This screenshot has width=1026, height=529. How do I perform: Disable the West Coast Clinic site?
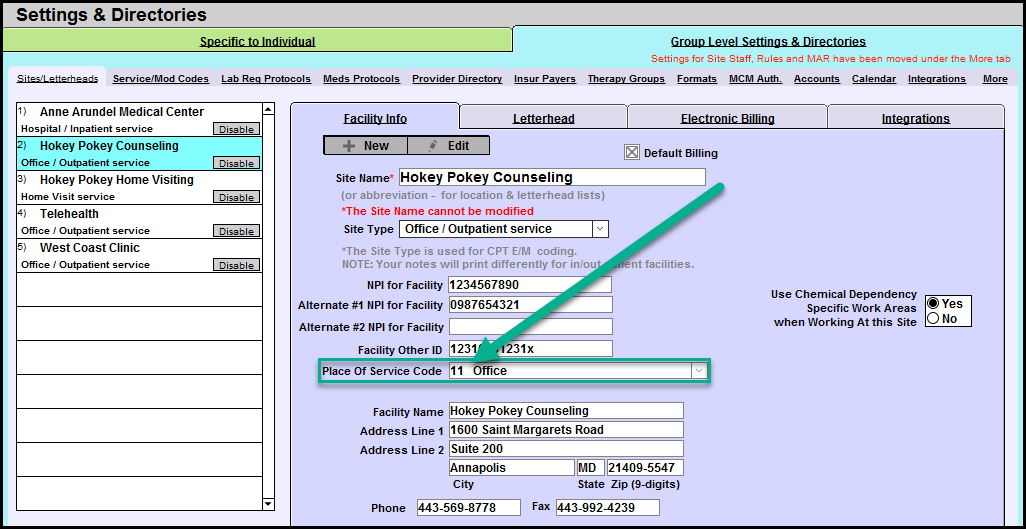pos(236,265)
